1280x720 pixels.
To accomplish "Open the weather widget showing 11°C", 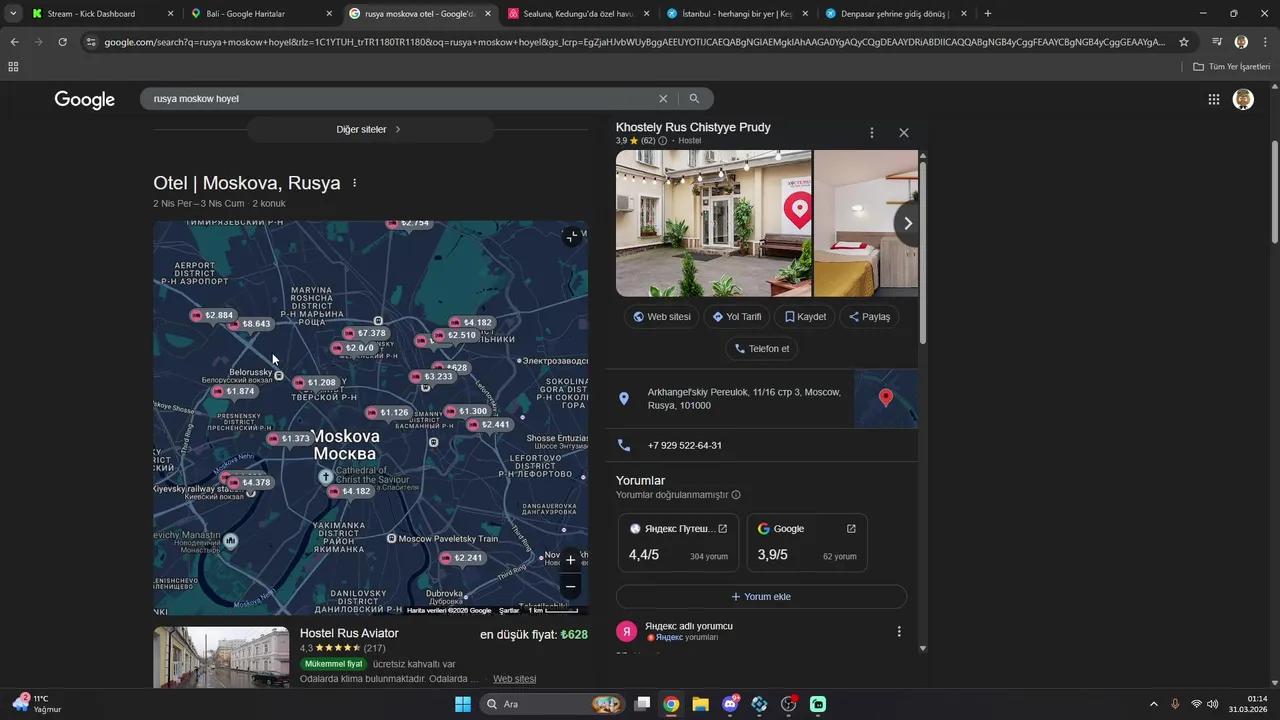I will (x=37, y=704).
